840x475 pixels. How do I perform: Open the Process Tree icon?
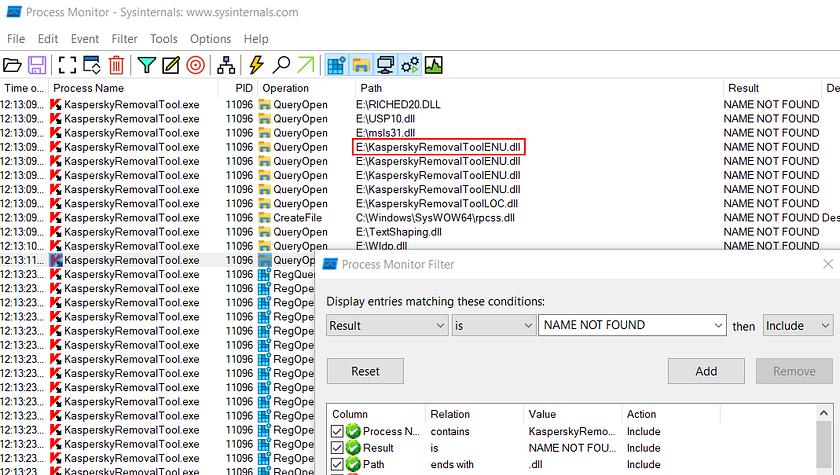[x=226, y=65]
